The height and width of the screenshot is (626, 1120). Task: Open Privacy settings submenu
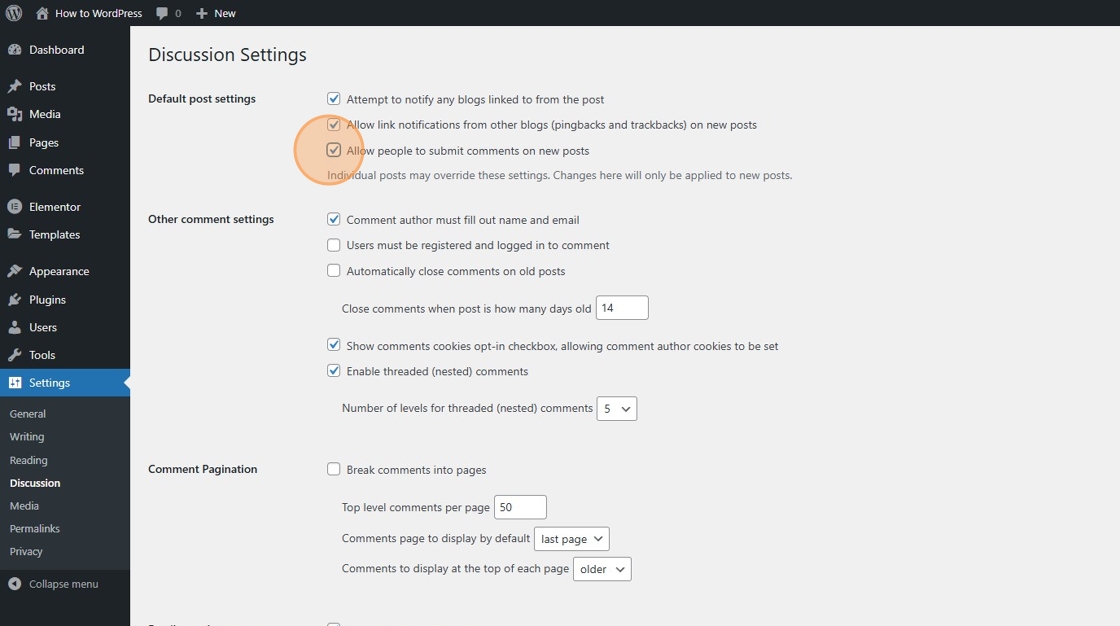[26, 552]
